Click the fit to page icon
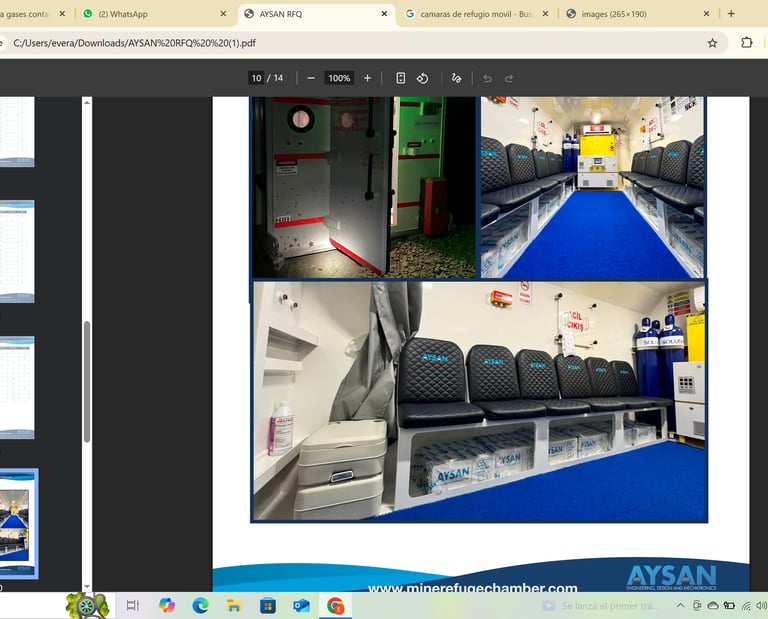Viewport: 768px width, 619px height. click(x=401, y=78)
